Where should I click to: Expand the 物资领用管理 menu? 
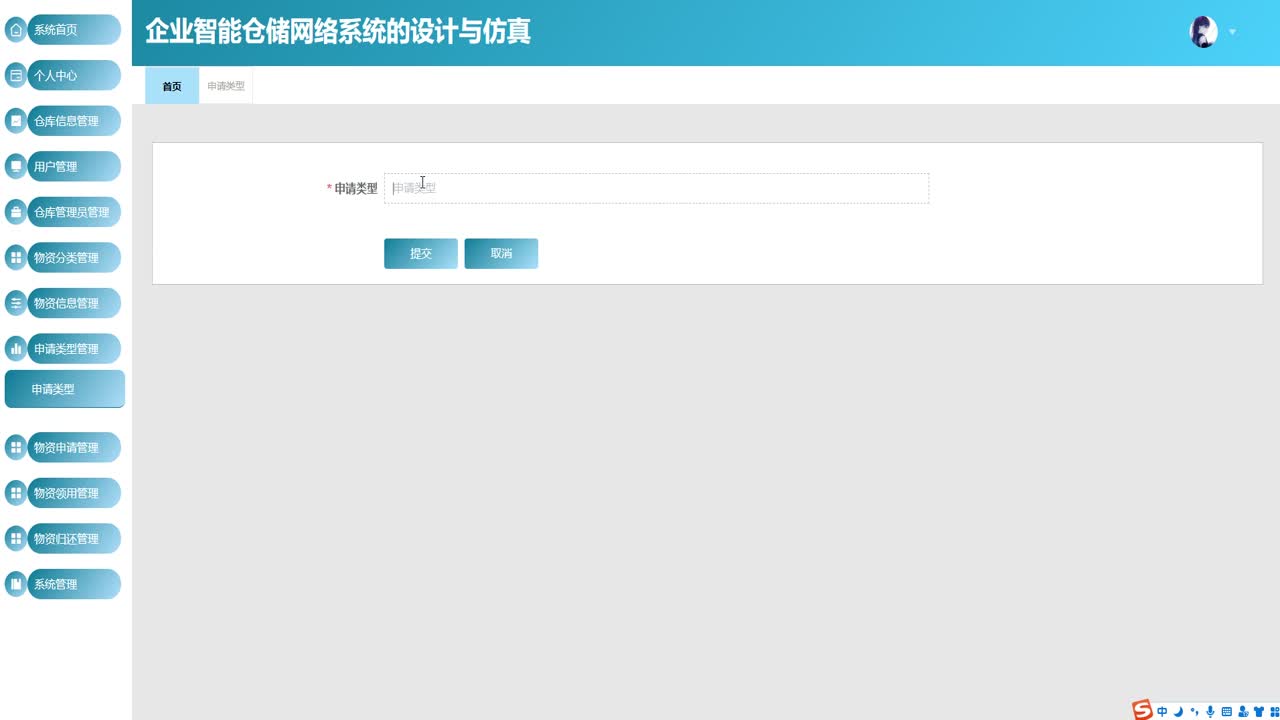tap(74, 493)
